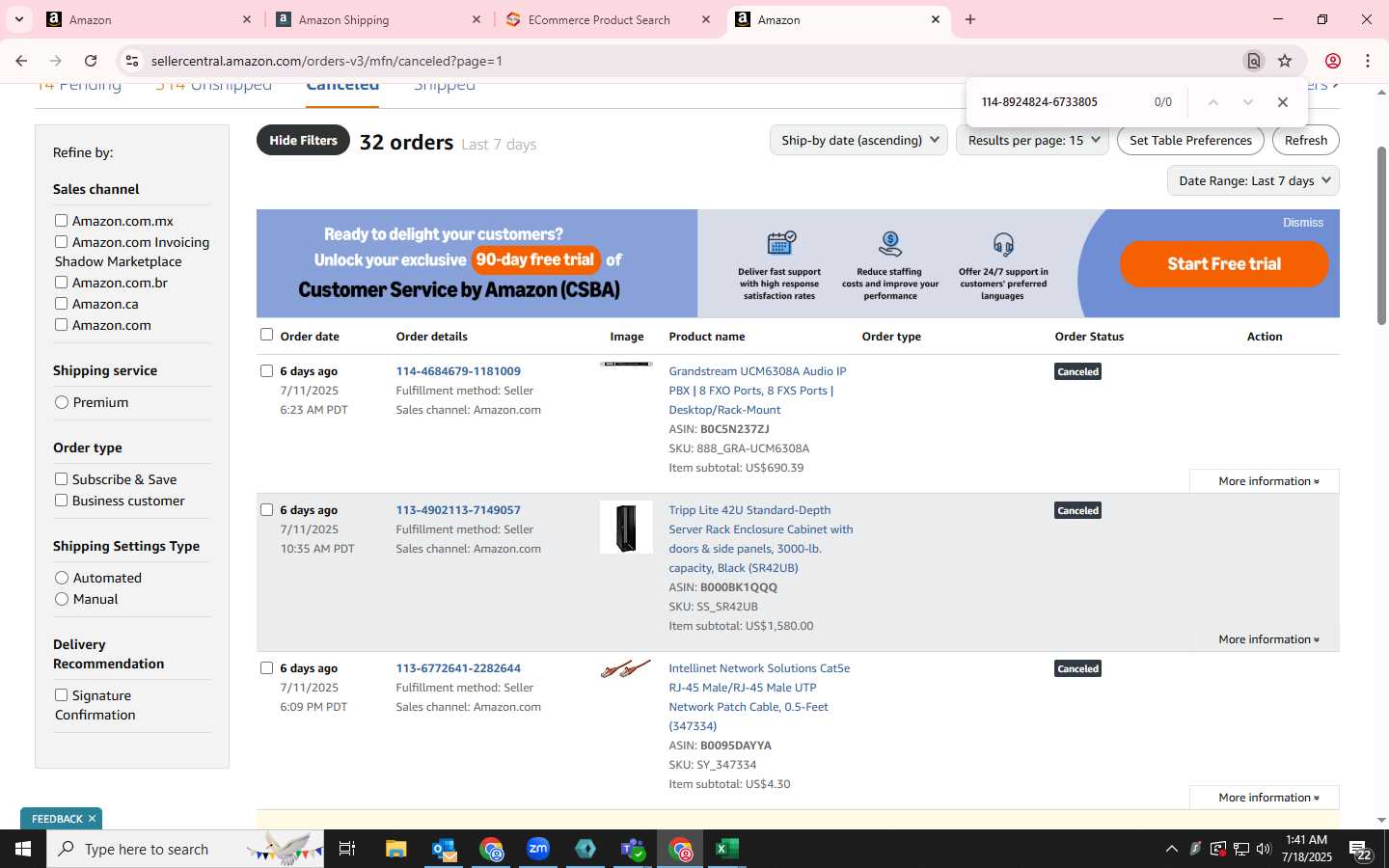Image resolution: width=1389 pixels, height=868 pixels.
Task: Close the ECommerce Product Search tab
Action: click(706, 19)
